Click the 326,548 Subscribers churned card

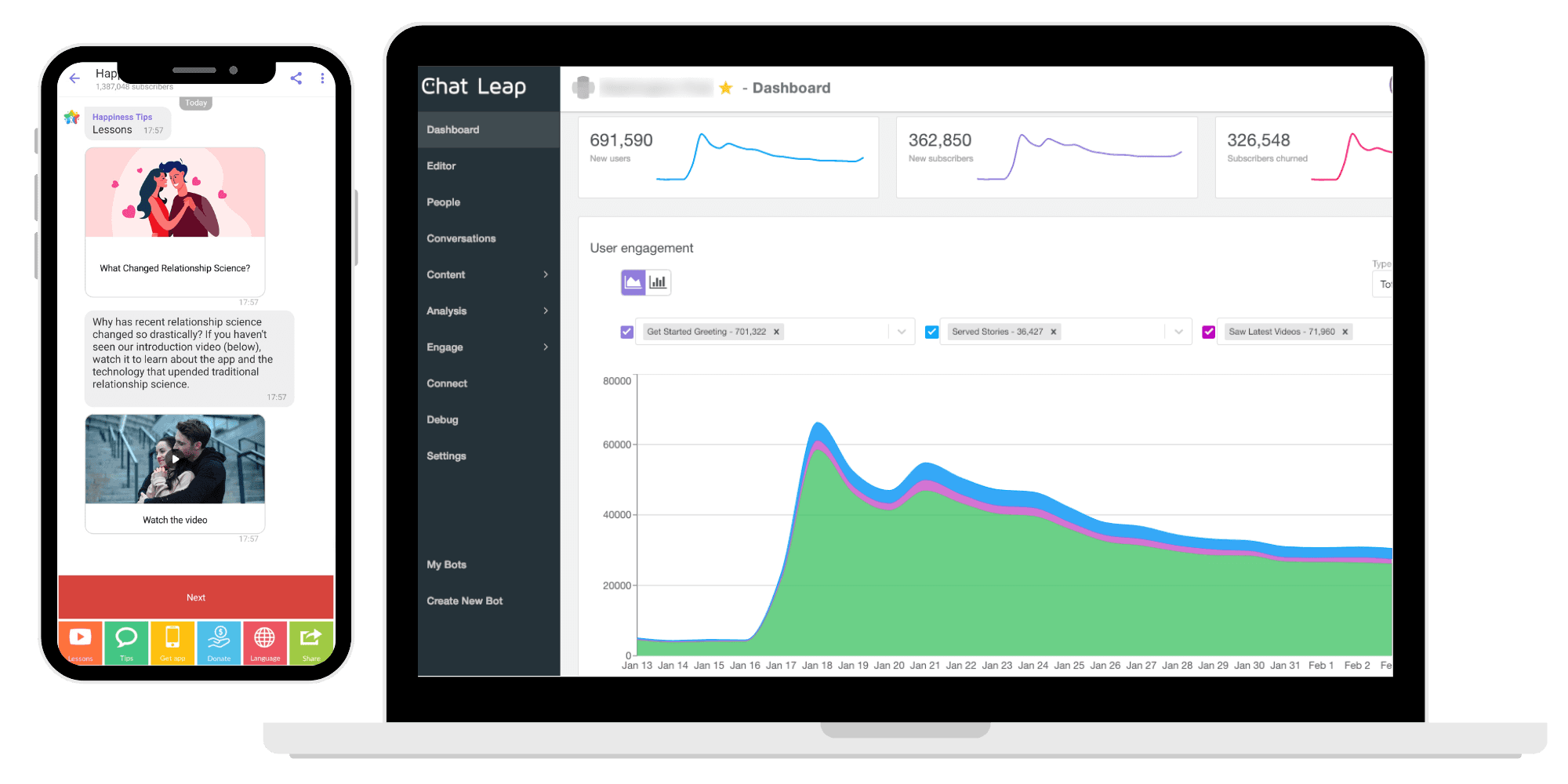(x=1304, y=157)
